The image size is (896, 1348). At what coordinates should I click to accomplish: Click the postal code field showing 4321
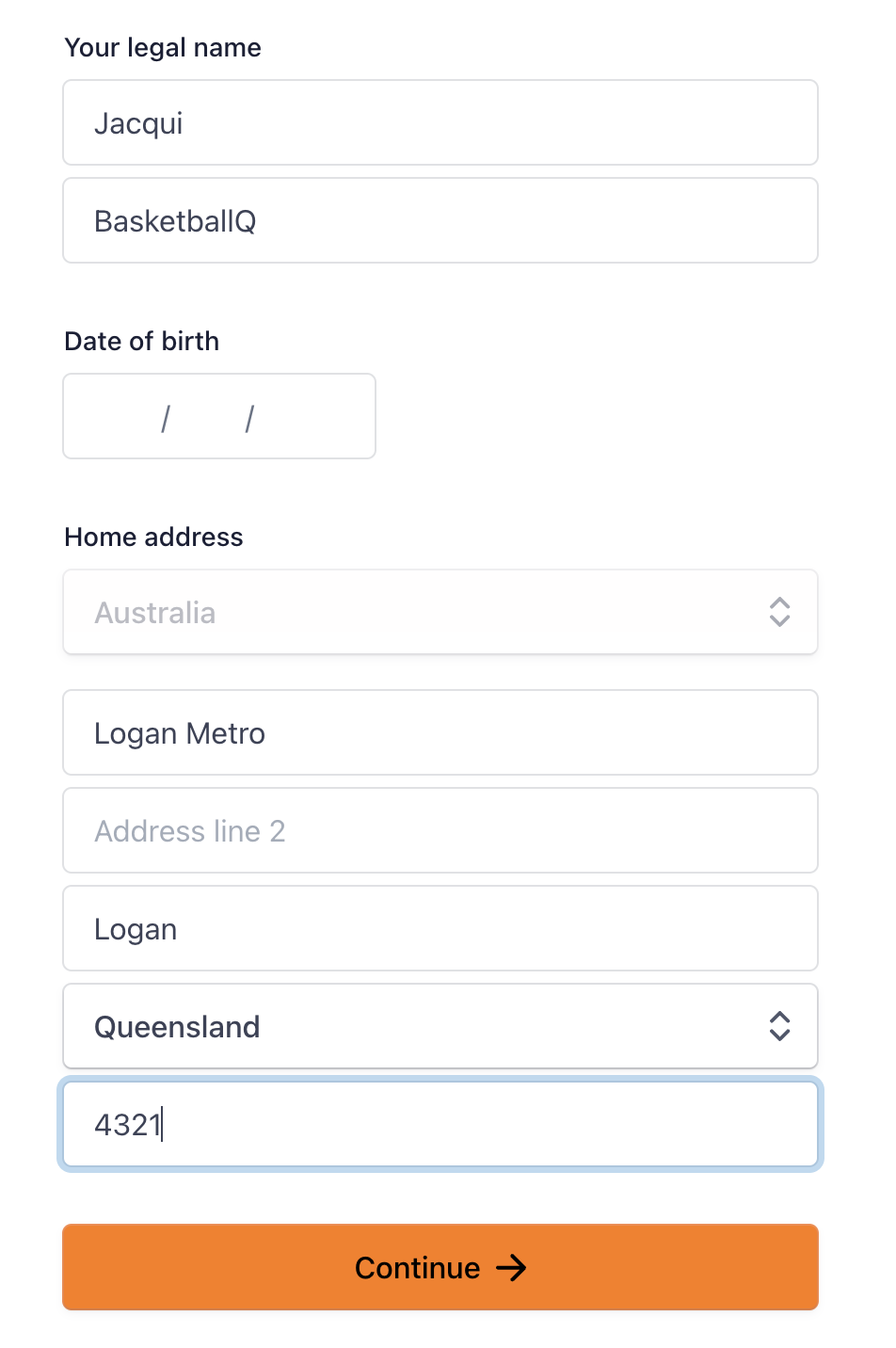click(440, 1124)
